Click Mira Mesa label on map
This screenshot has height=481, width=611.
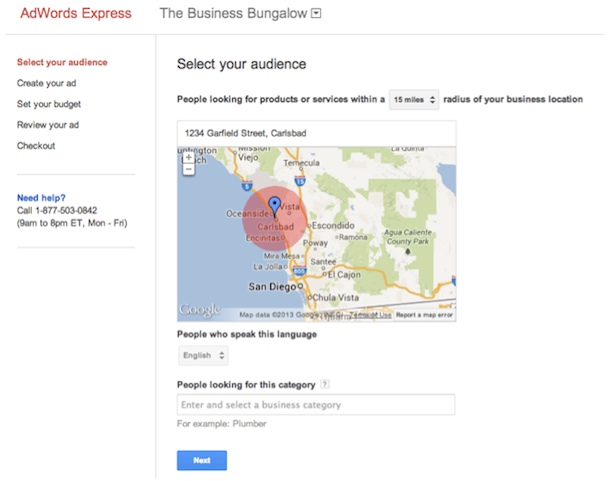pyautogui.click(x=281, y=256)
